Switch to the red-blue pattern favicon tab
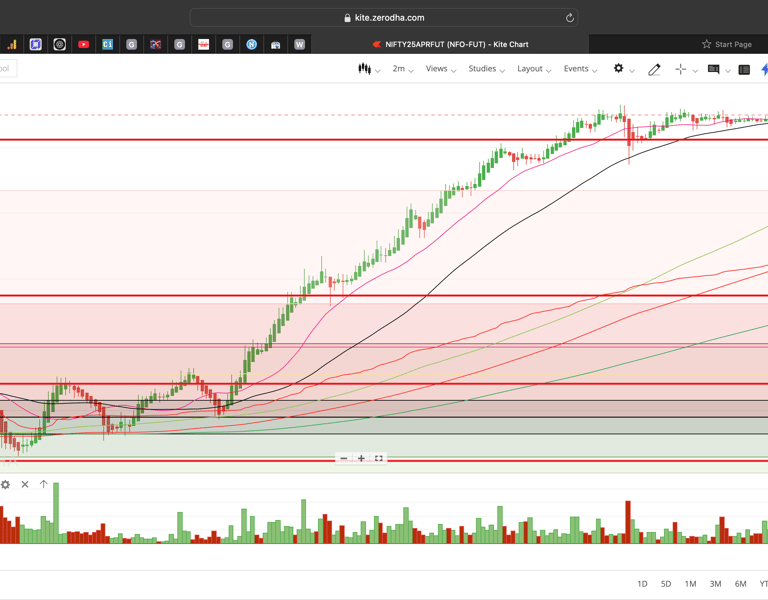Image resolution: width=768 pixels, height=600 pixels. tap(155, 45)
